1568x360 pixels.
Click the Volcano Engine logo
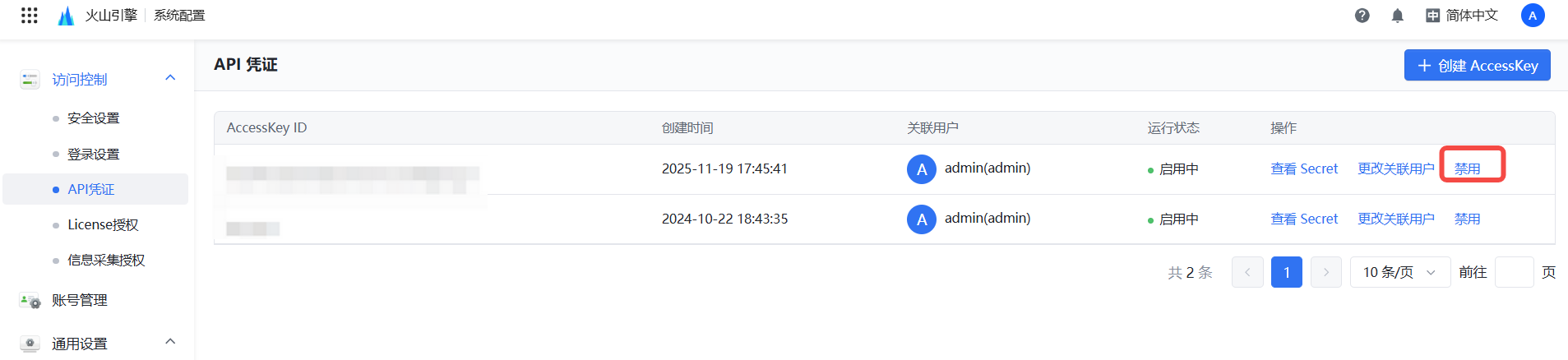point(66,16)
